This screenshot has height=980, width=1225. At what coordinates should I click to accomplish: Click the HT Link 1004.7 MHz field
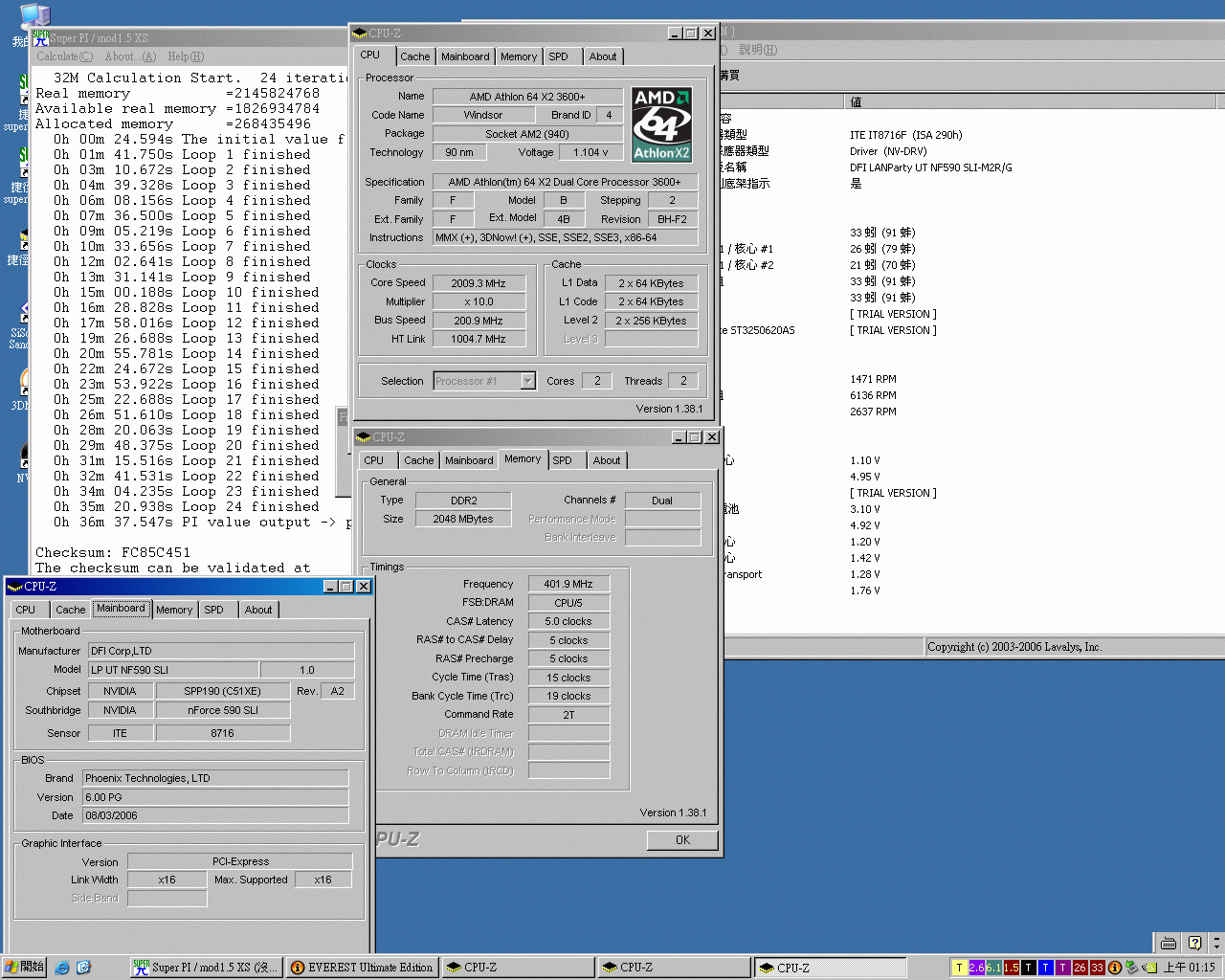click(479, 339)
